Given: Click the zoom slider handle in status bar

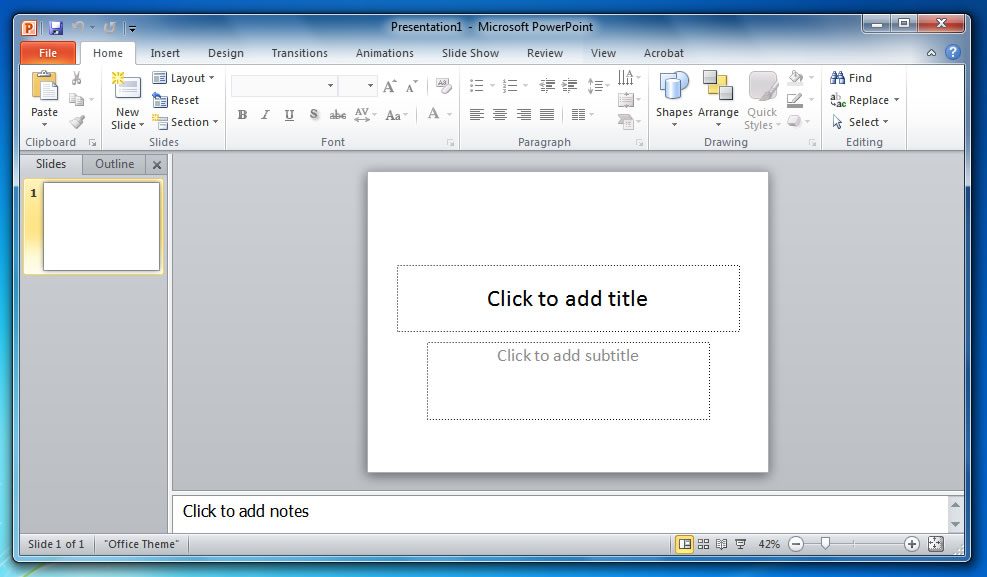Looking at the screenshot, I should (825, 544).
